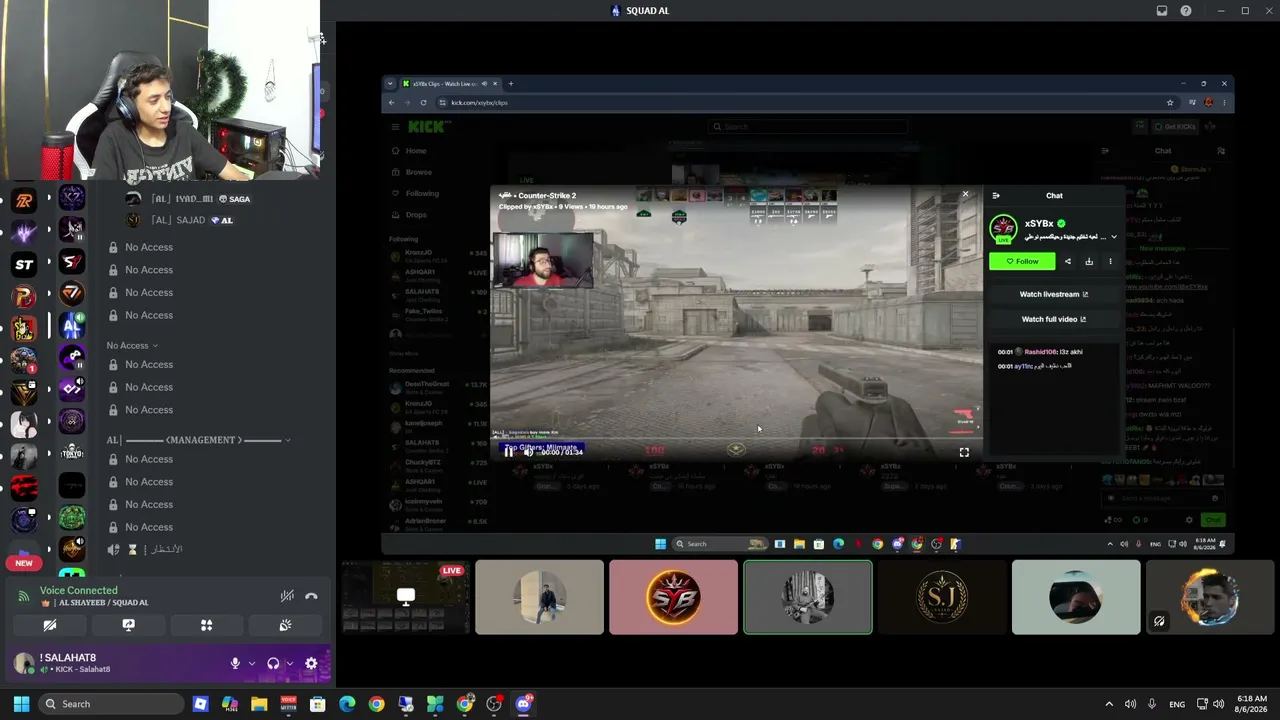Open the xSYBx channel avatar
This screenshot has width=1280, height=720.
(x=1003, y=229)
